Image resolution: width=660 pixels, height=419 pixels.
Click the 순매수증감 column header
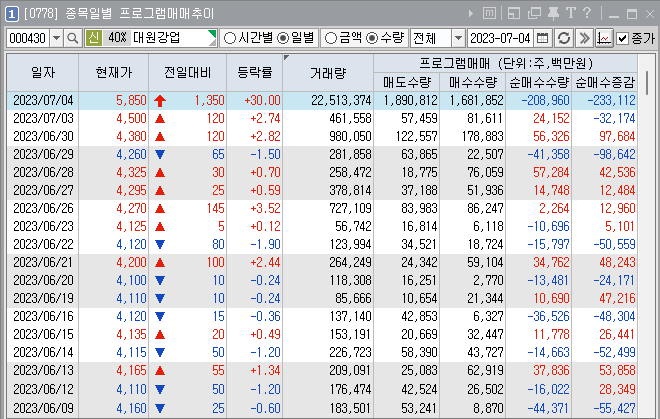click(x=605, y=82)
